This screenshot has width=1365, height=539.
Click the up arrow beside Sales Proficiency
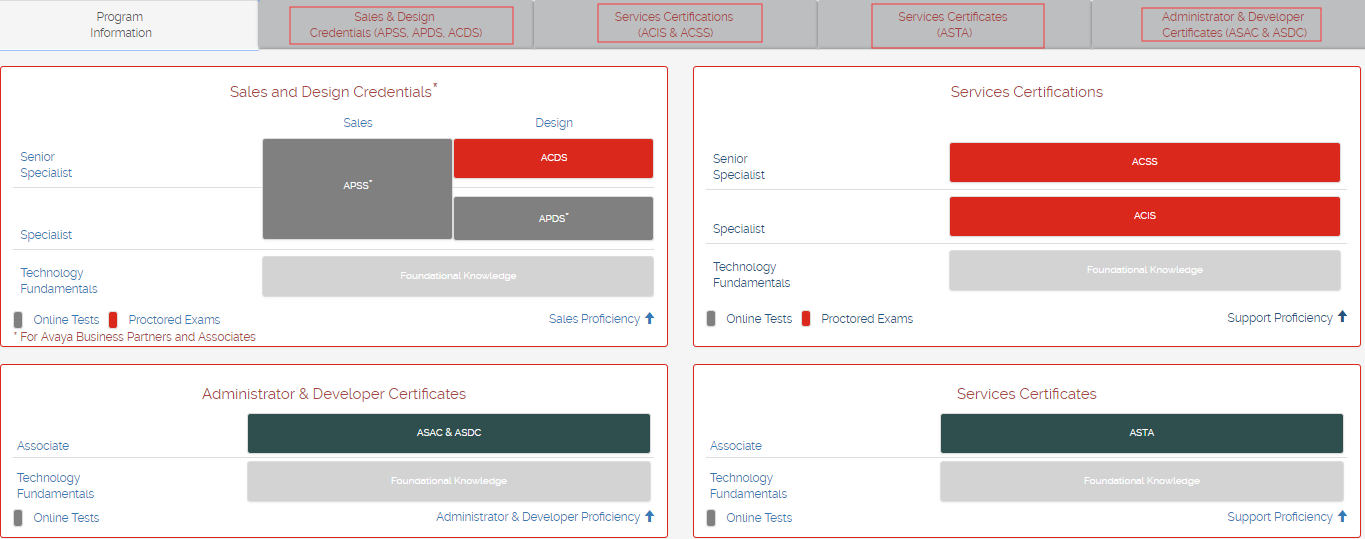point(649,319)
